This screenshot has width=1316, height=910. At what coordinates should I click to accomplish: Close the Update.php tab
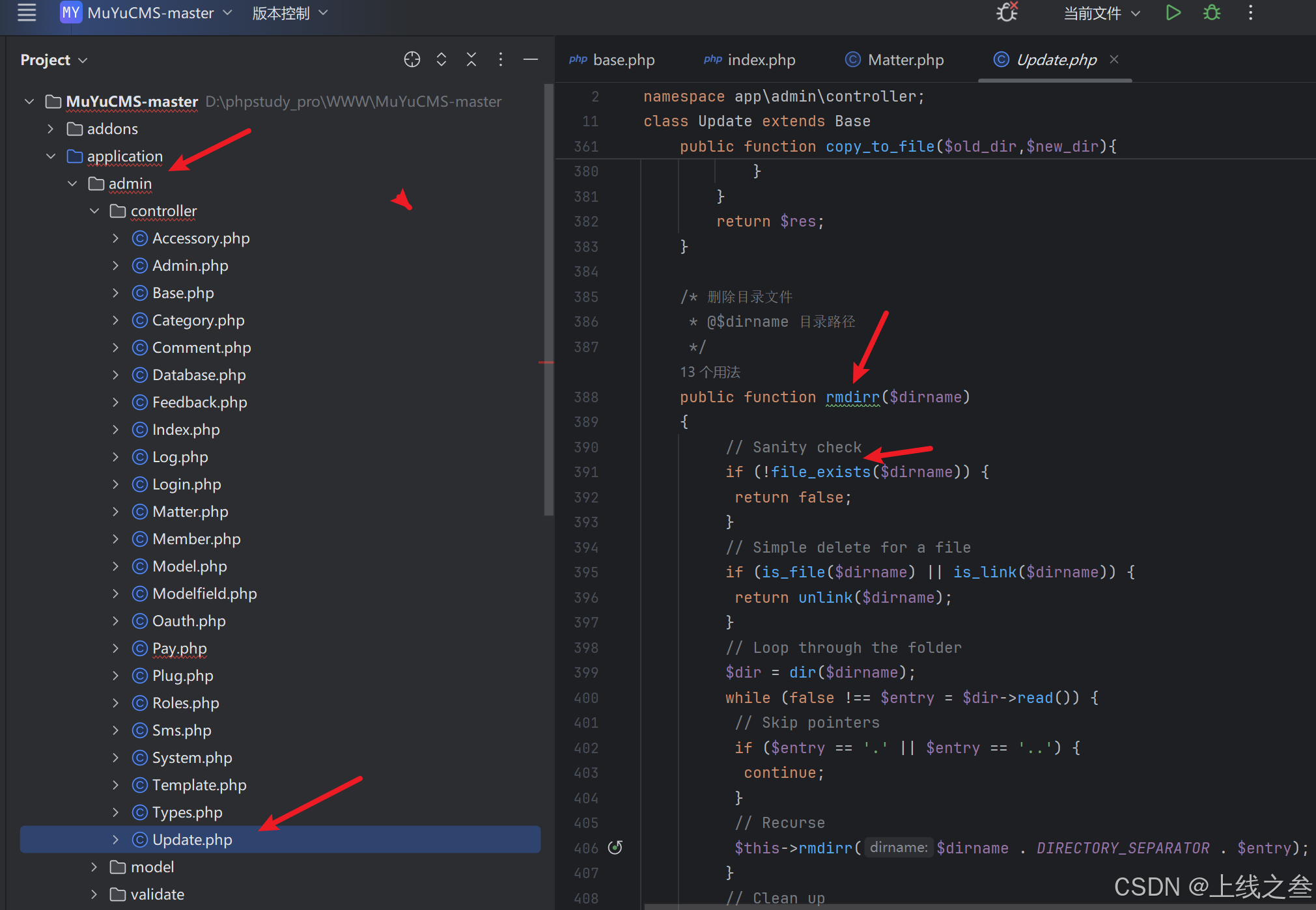[x=1114, y=59]
